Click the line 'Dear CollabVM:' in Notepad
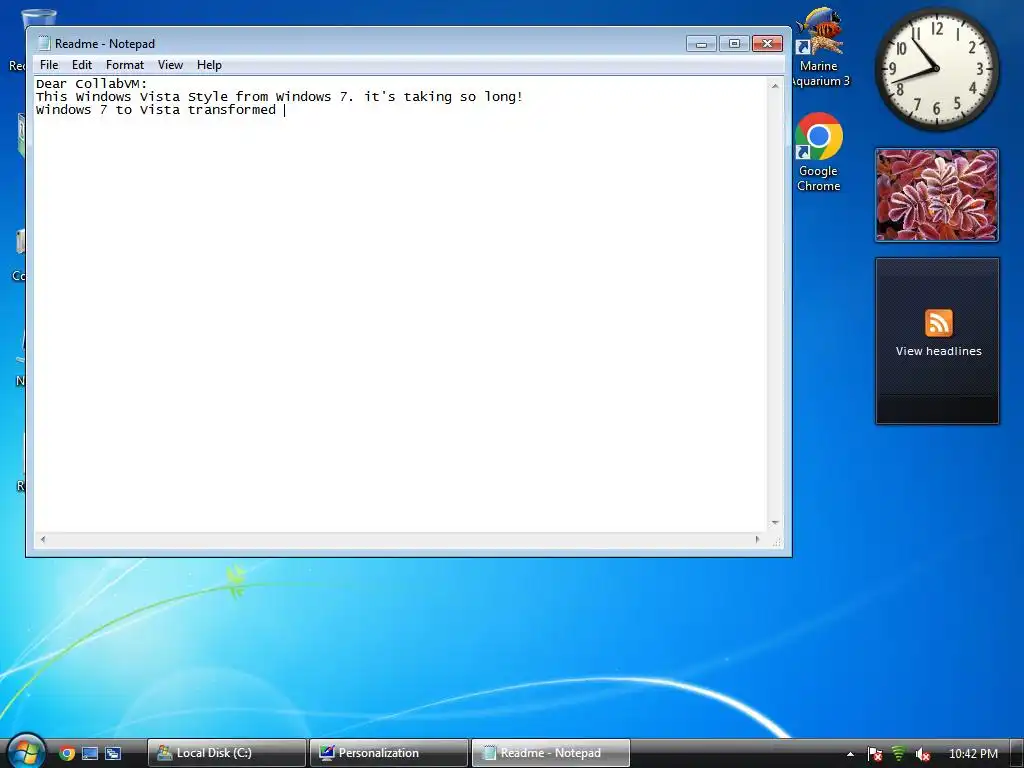The height and width of the screenshot is (768, 1024). 92,84
